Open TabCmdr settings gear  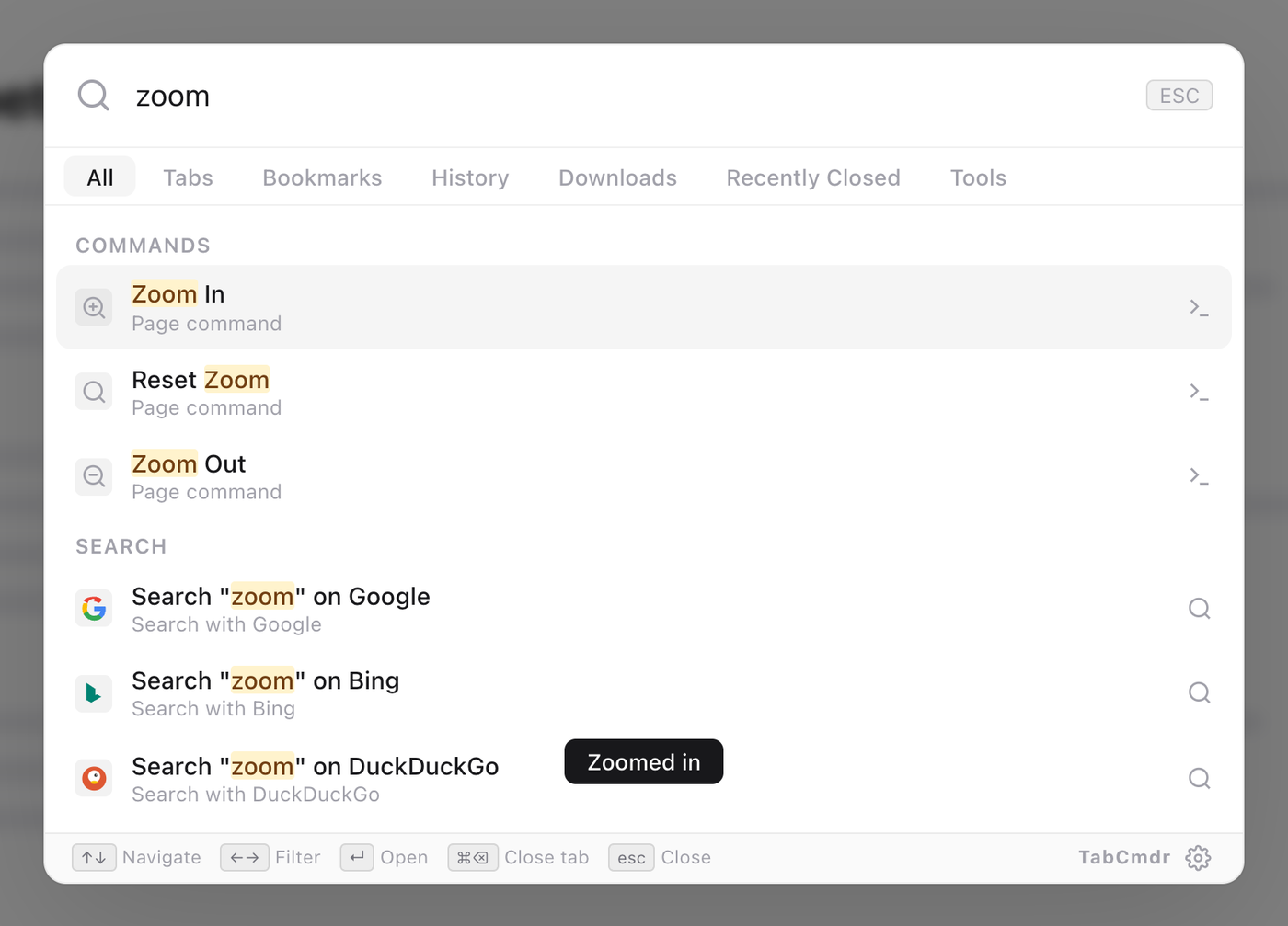pos(1198,858)
